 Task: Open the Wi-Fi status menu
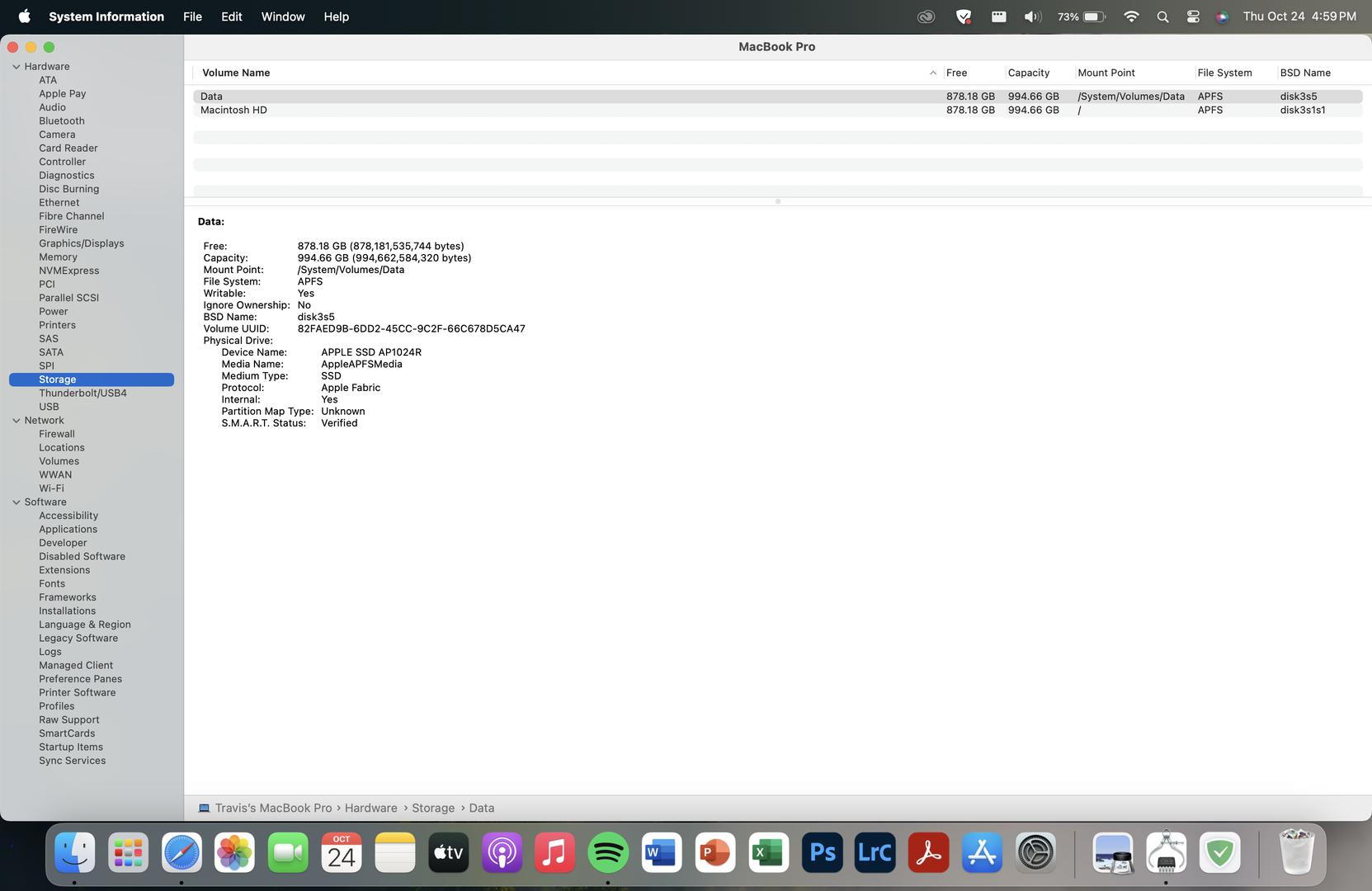pos(1131,16)
